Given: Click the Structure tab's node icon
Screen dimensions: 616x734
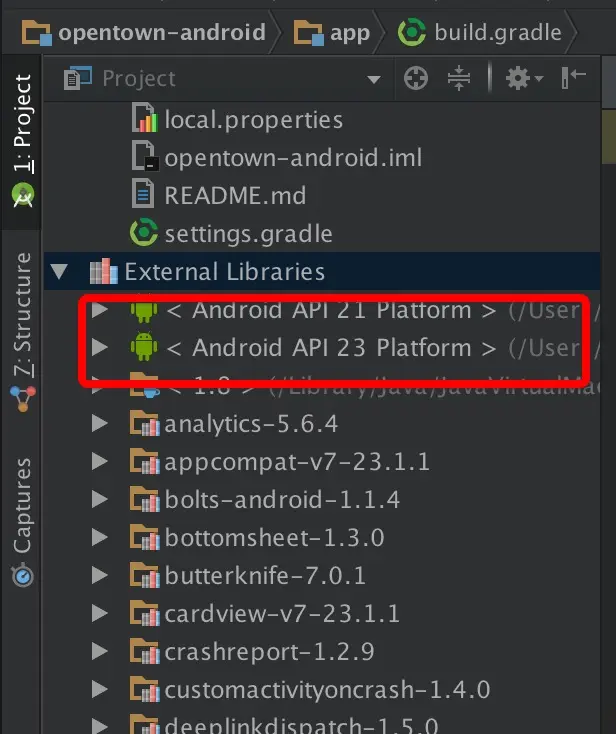Looking at the screenshot, I should [23, 397].
